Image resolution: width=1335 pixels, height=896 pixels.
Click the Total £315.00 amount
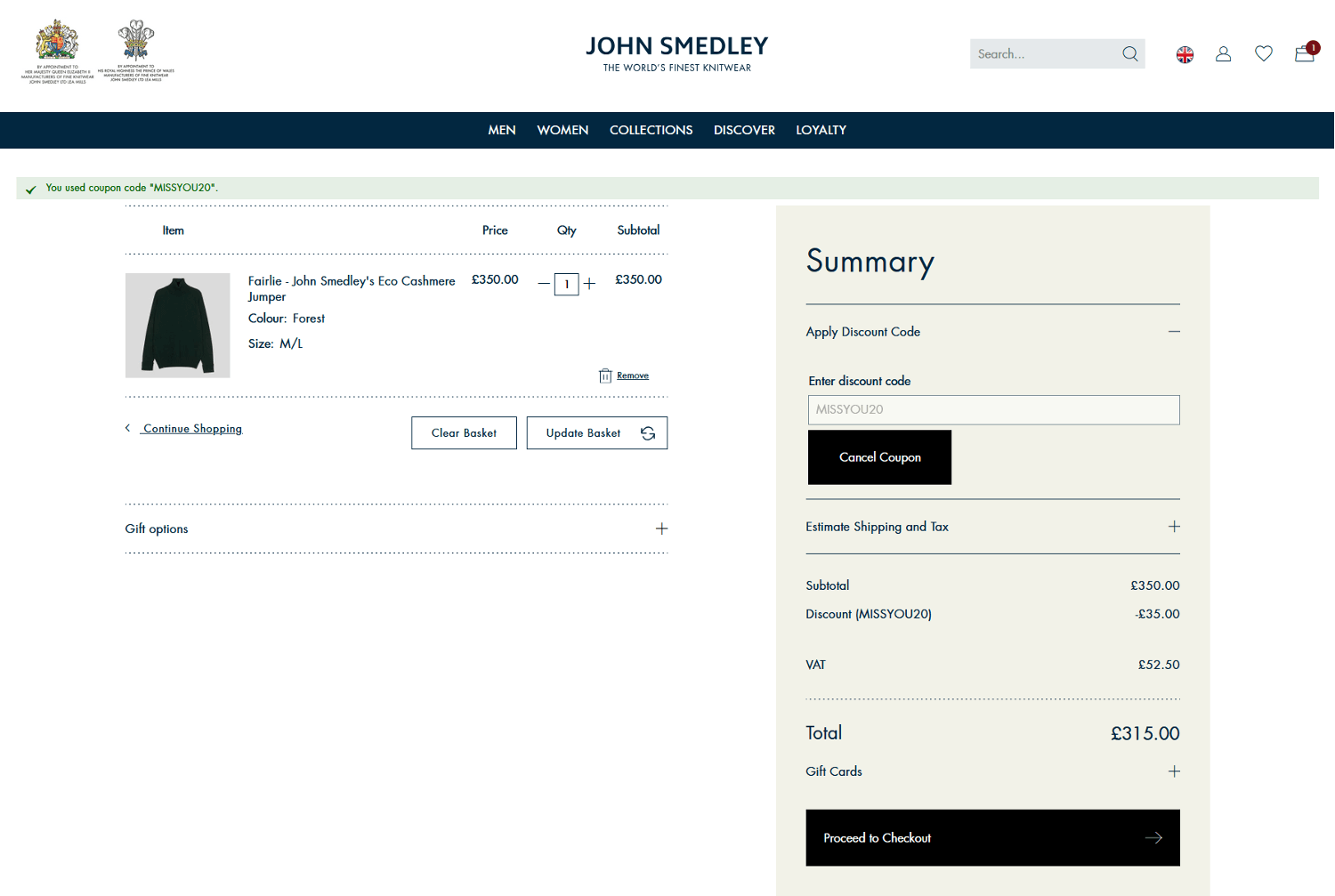point(1145,734)
